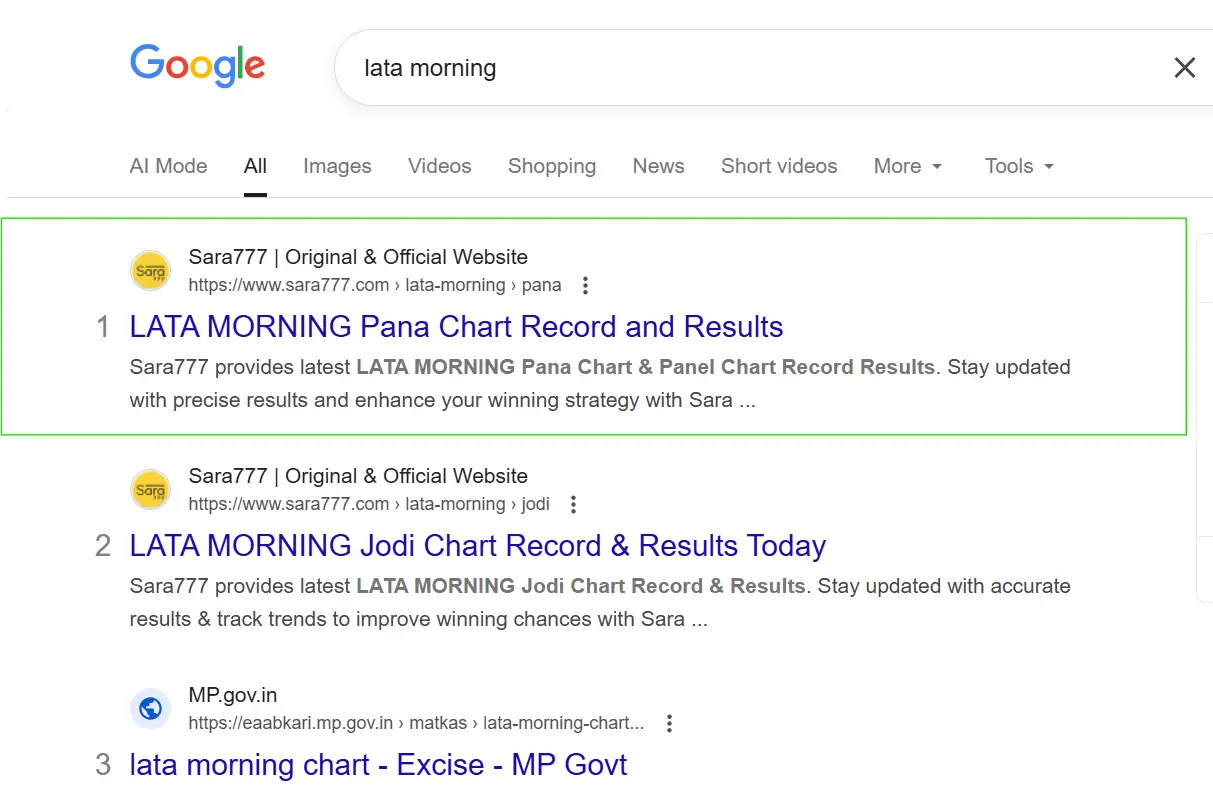
Task: Open lata morning chart Excise MP Govt link
Action: tap(378, 765)
